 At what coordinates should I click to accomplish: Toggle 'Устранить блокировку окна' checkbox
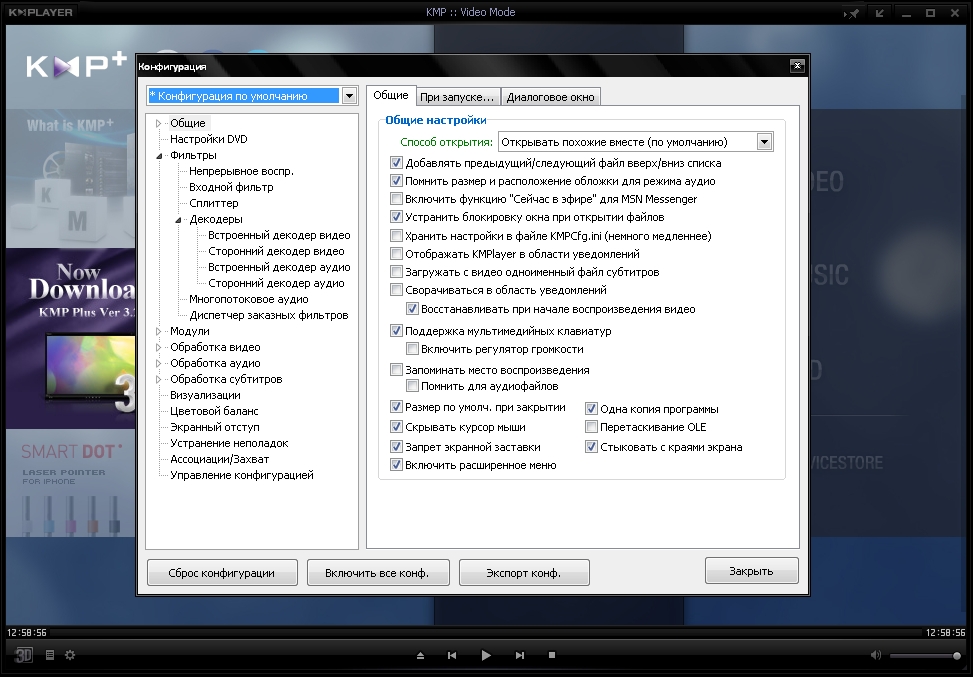click(396, 217)
